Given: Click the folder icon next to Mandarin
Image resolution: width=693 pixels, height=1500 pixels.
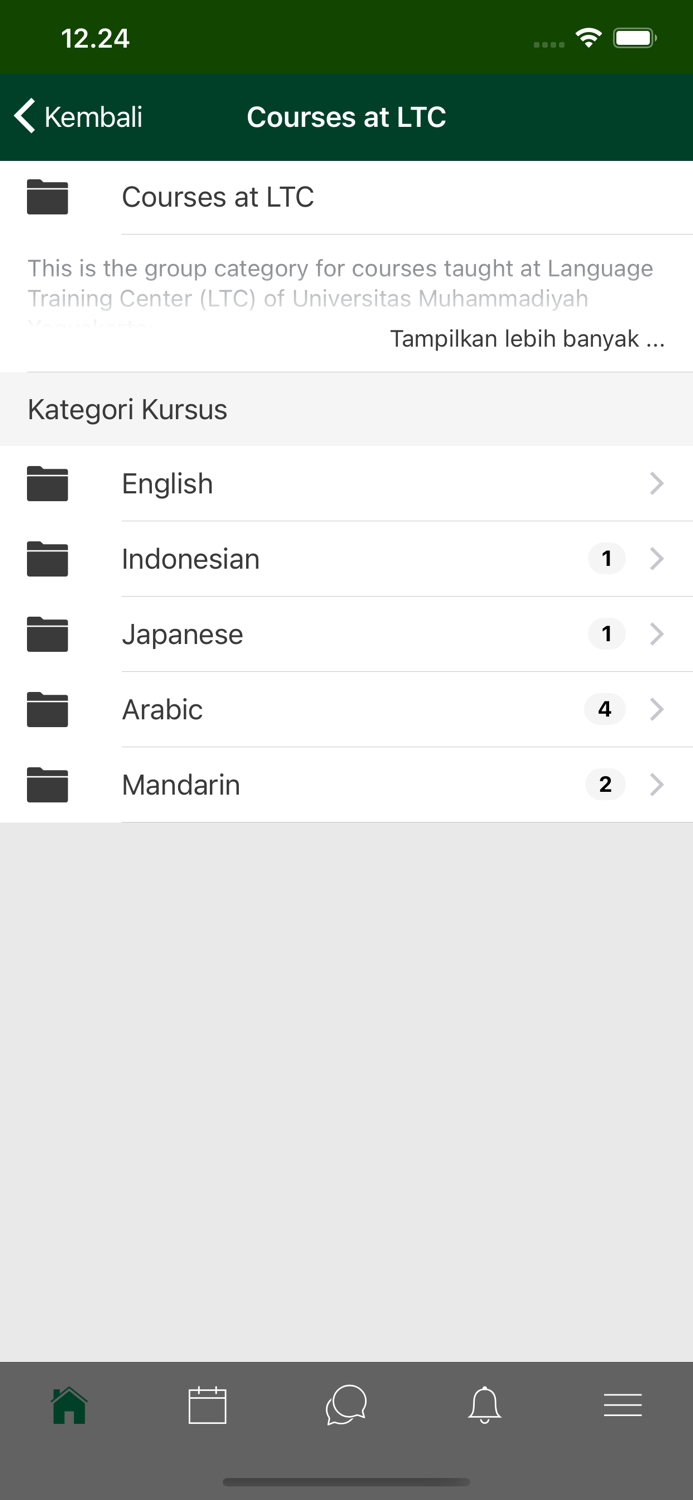Looking at the screenshot, I should (47, 785).
